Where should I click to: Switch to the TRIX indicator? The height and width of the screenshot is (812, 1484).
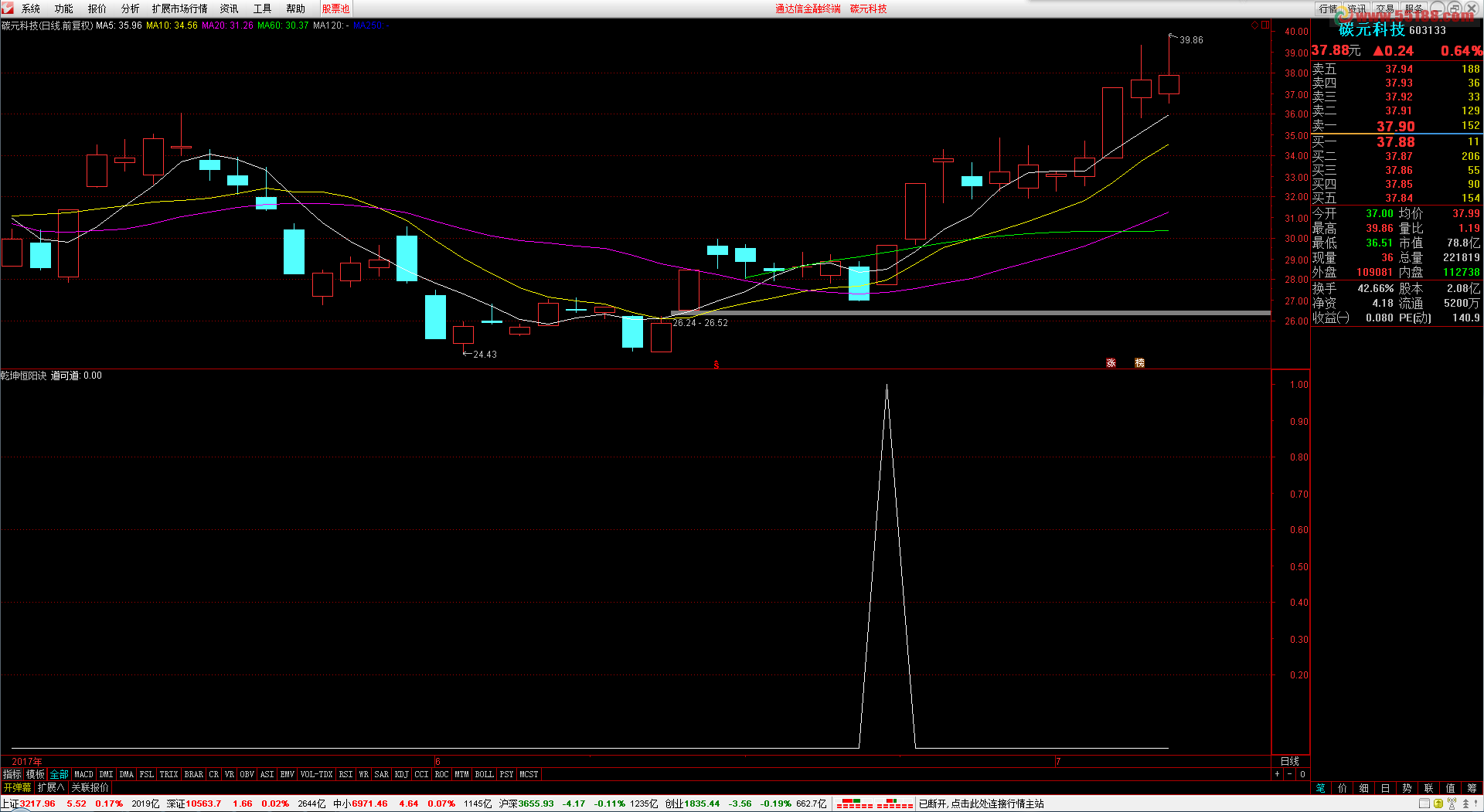(x=168, y=774)
